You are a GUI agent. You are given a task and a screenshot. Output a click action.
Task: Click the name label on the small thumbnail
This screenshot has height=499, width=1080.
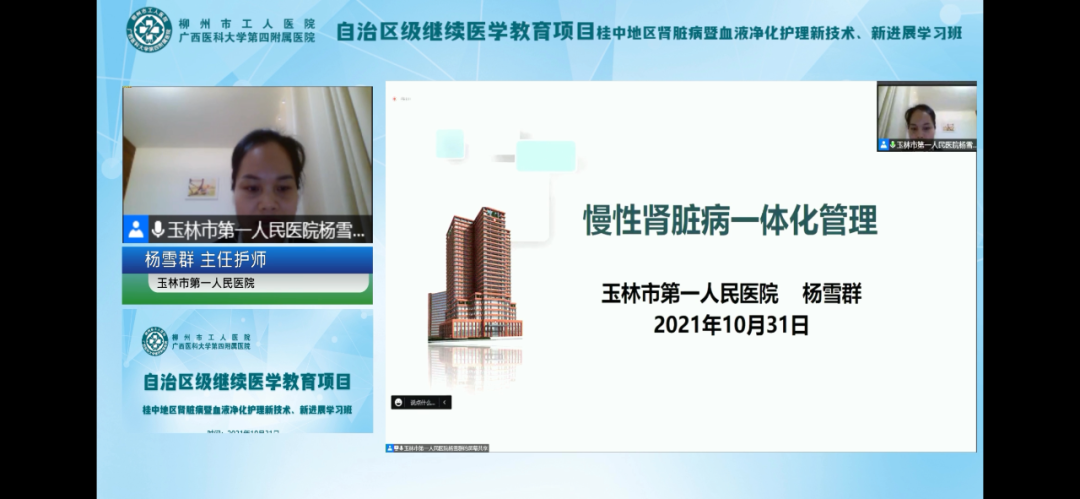point(936,145)
